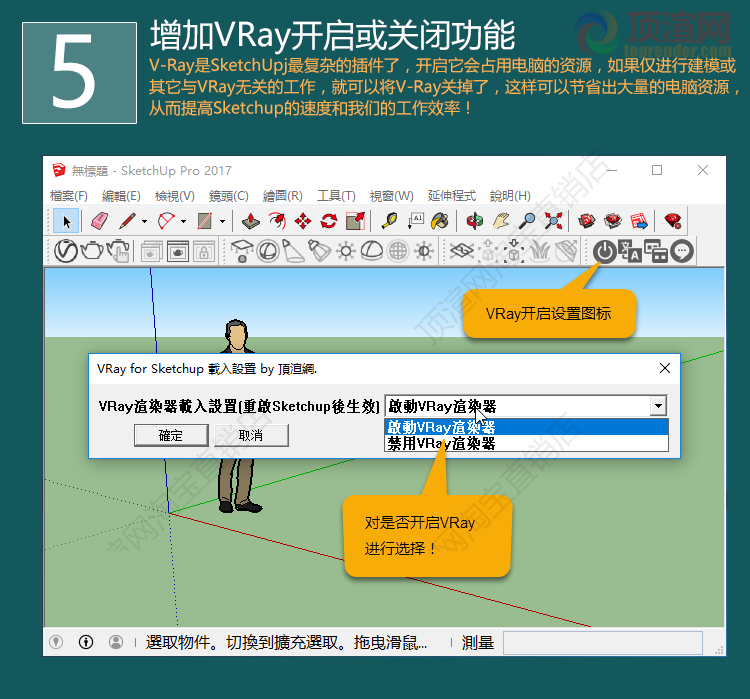The width and height of the screenshot is (750, 699).
Task: Open the 工具(T) menu
Action: click(336, 196)
